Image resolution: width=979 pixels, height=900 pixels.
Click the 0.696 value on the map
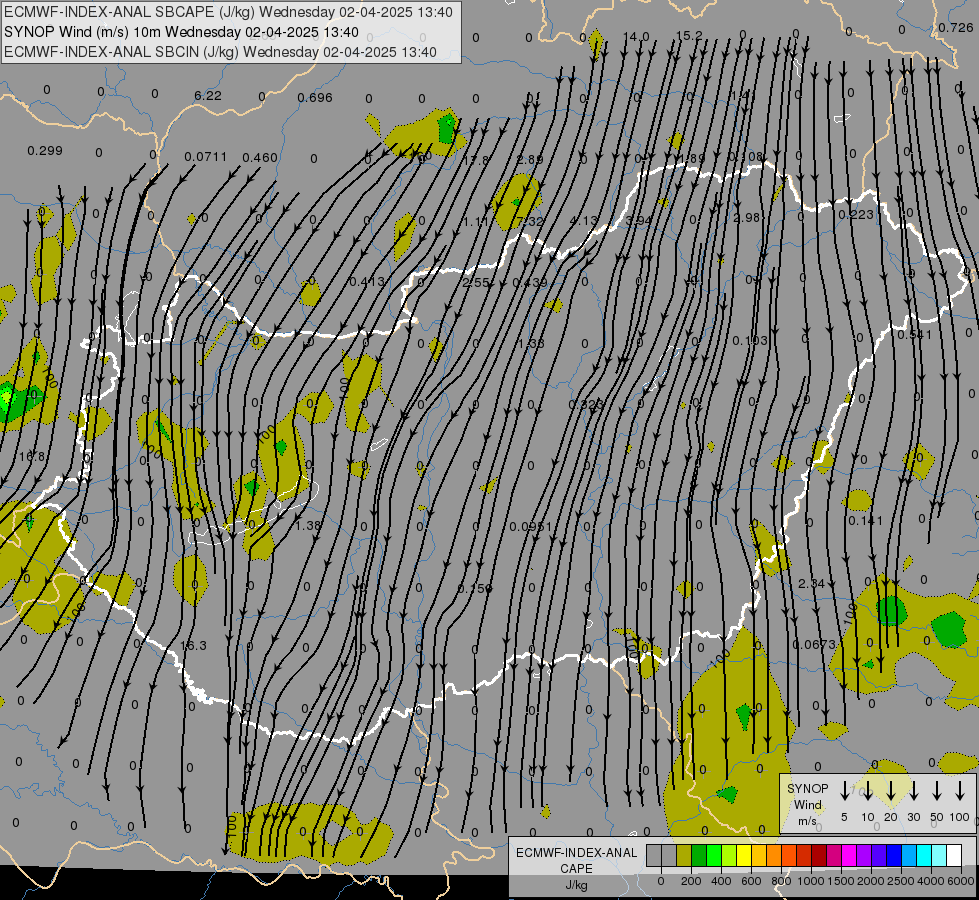click(315, 97)
